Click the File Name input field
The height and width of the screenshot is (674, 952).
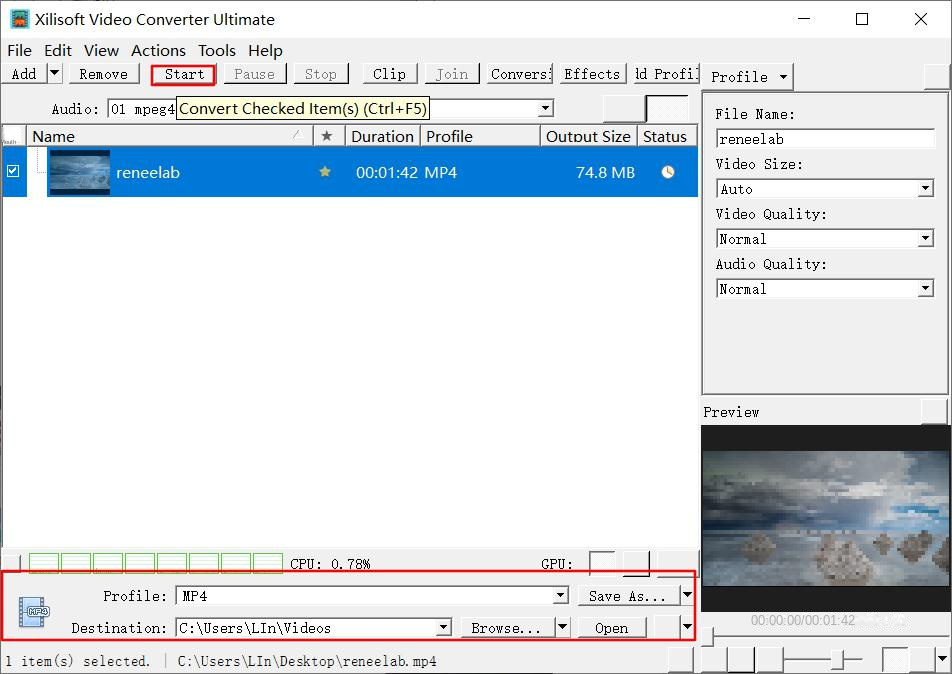coord(825,139)
